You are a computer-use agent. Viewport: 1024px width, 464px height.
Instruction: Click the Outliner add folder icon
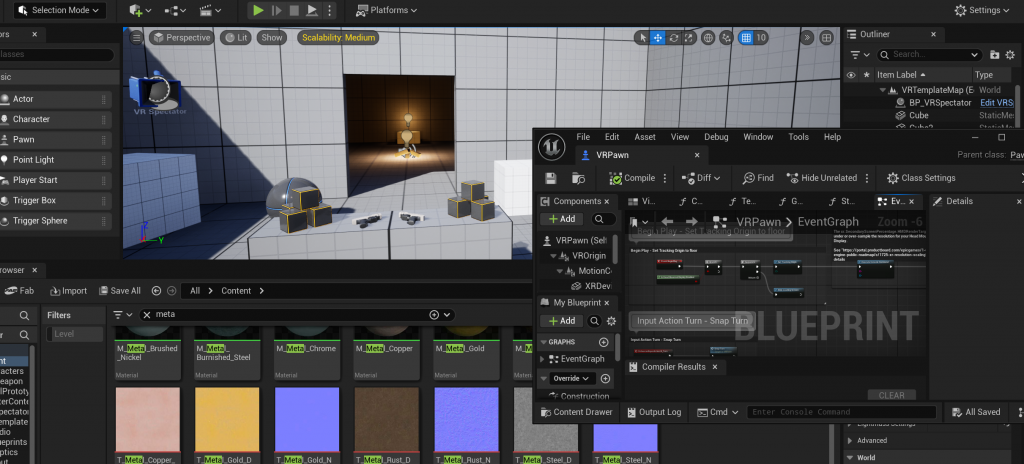pyautogui.click(x=995, y=55)
